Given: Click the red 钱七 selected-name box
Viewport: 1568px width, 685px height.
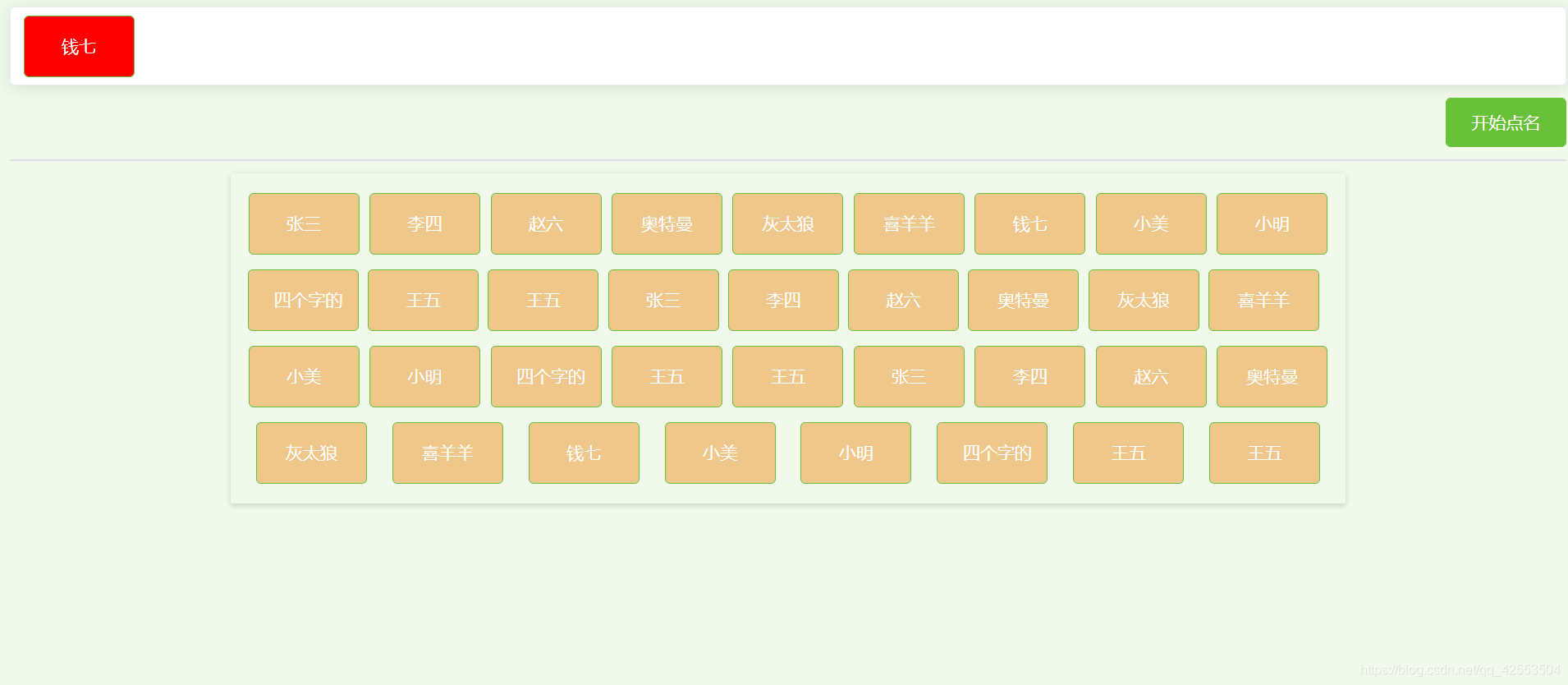Looking at the screenshot, I should tap(79, 46).
